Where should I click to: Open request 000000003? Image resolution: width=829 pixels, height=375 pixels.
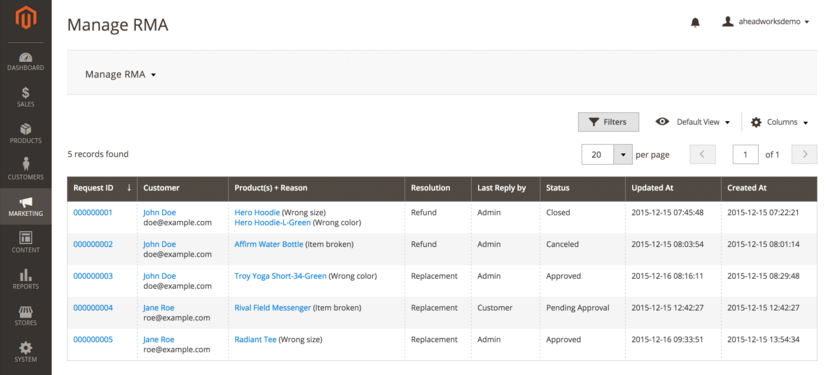tap(93, 276)
